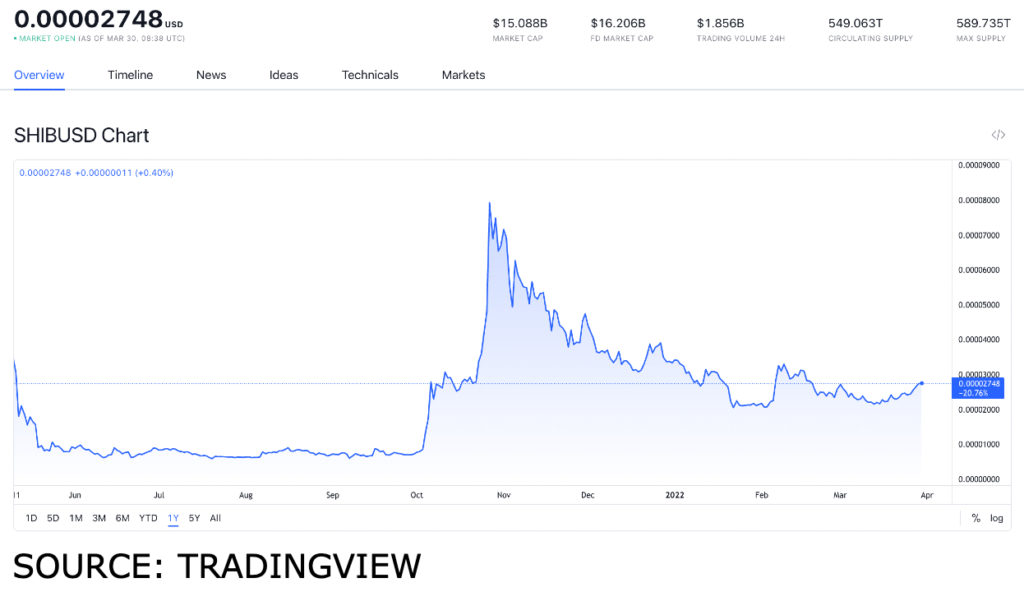Switch to the Overview tab

(39, 75)
